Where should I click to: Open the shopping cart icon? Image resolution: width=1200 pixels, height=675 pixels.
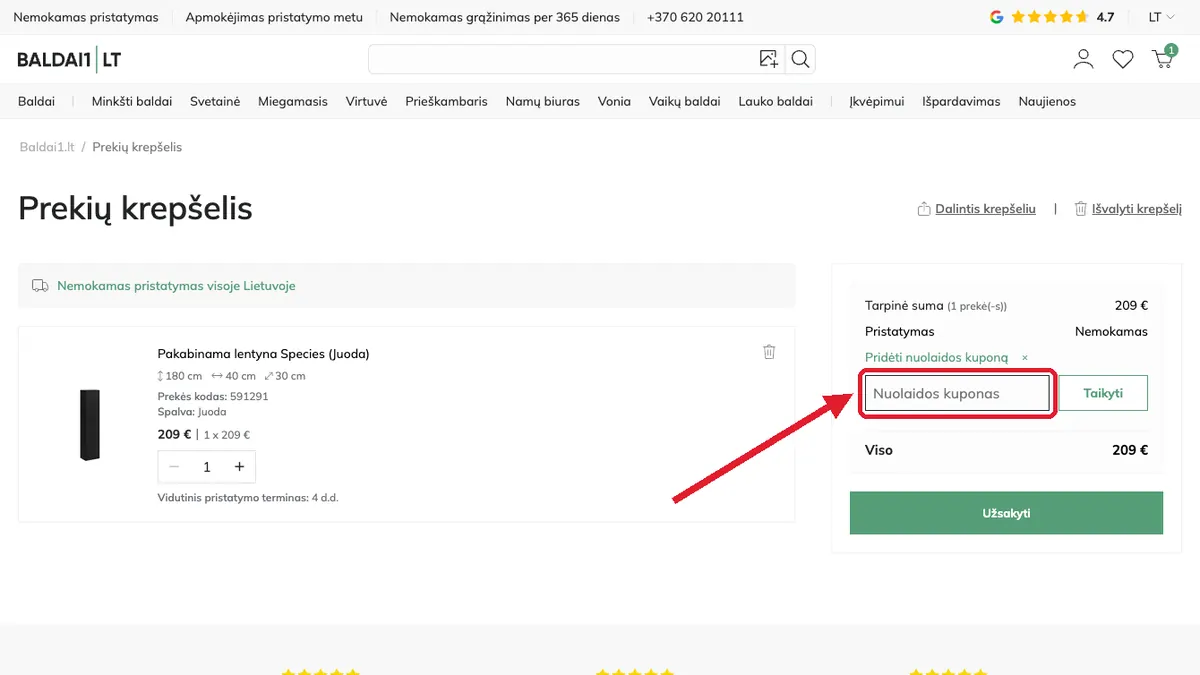tap(1163, 57)
